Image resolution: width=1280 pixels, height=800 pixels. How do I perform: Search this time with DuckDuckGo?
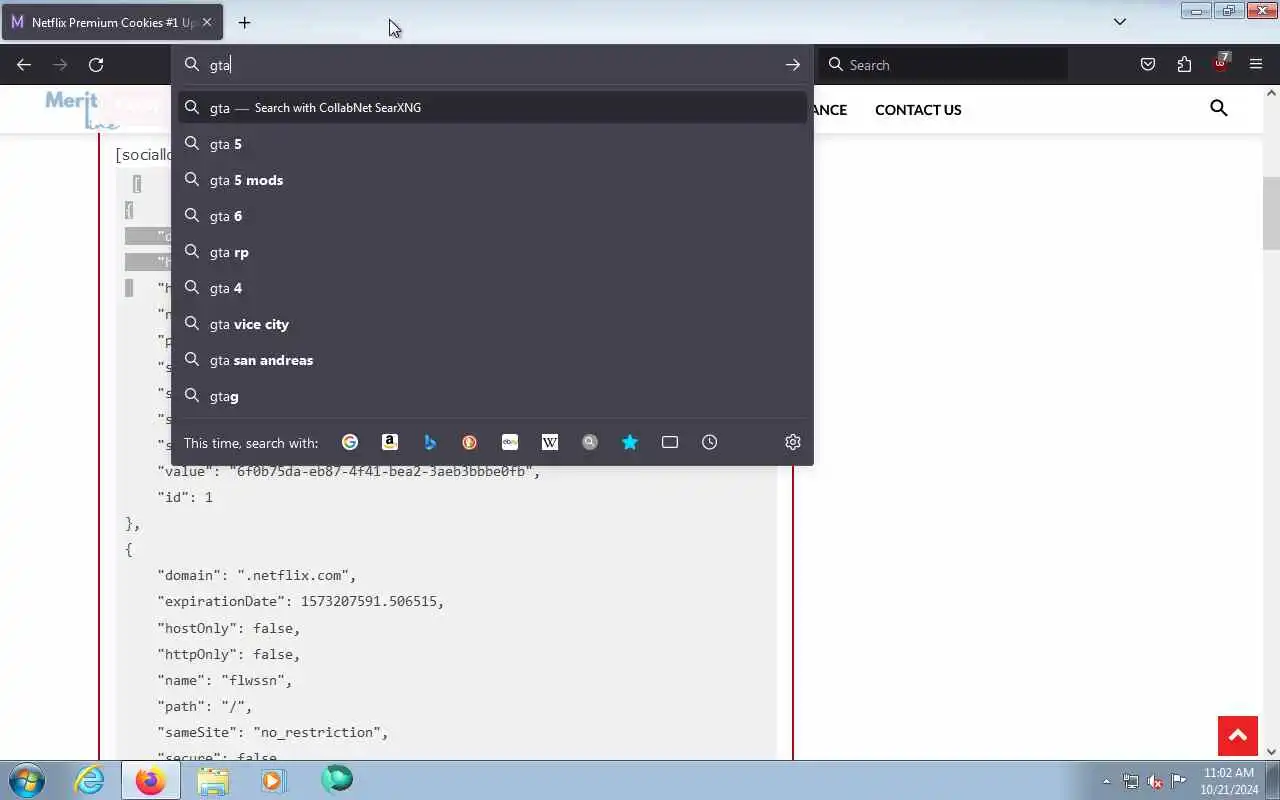click(470, 442)
